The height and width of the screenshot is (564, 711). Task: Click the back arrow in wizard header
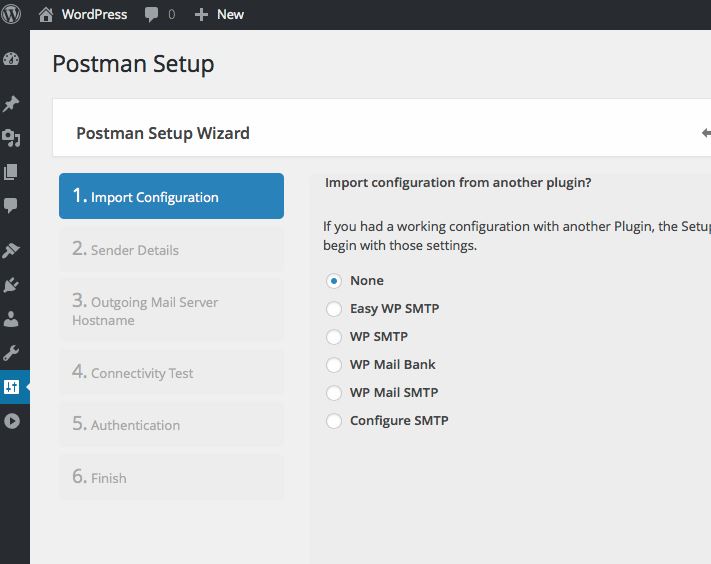coord(706,133)
